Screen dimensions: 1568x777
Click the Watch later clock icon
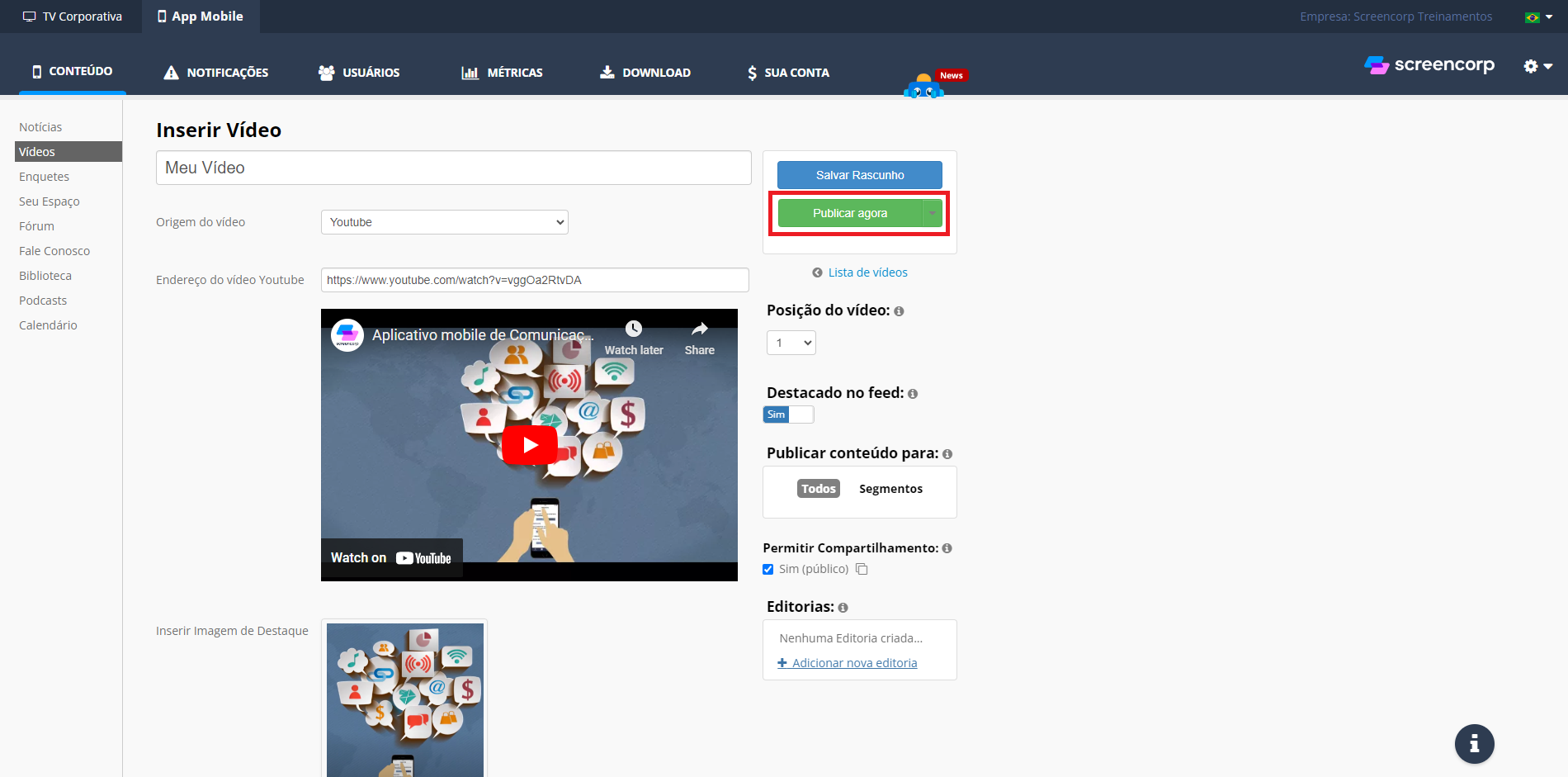[x=634, y=329]
